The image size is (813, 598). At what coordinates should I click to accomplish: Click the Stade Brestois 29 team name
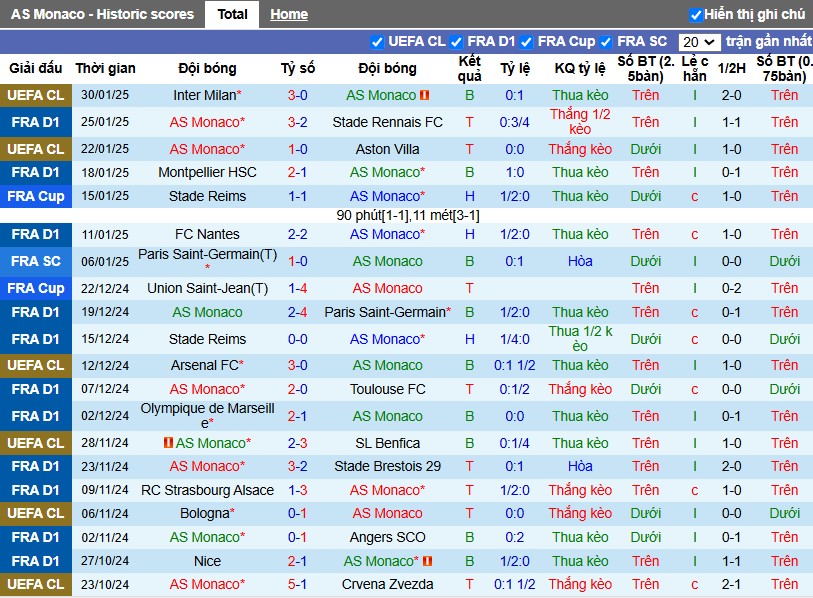pyautogui.click(x=387, y=466)
